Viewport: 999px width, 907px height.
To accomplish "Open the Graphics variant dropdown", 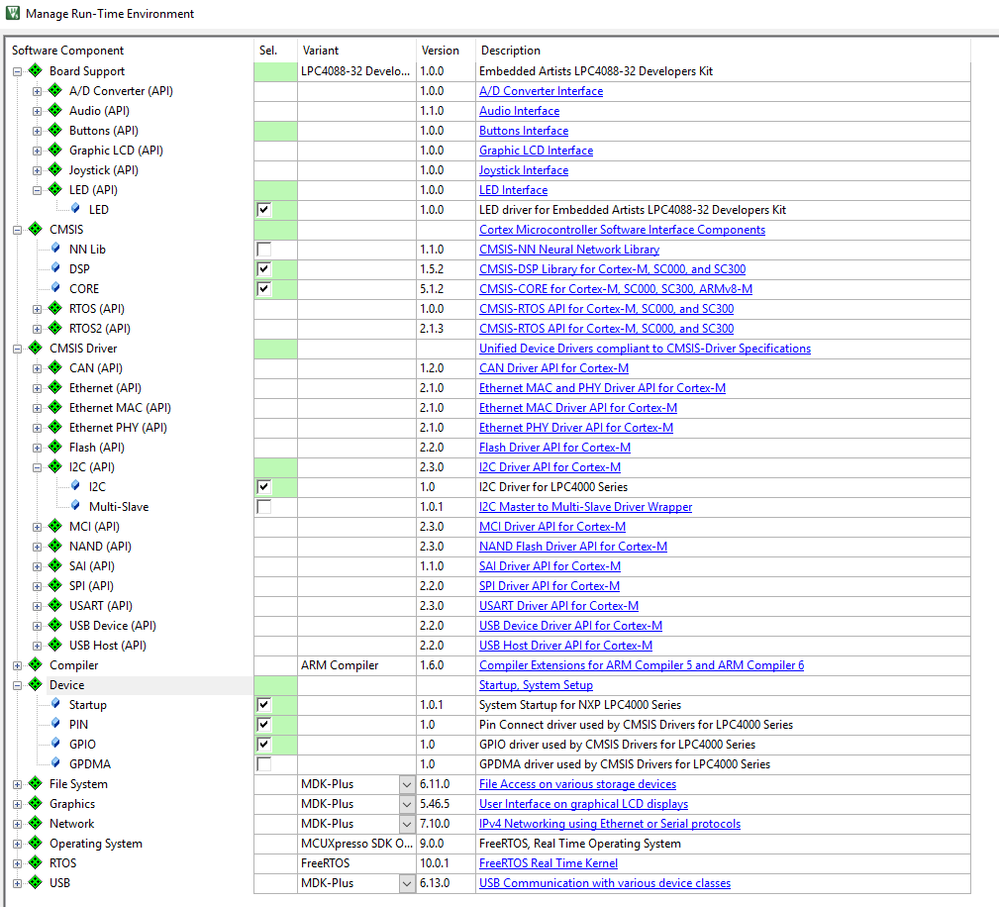I will (x=407, y=804).
